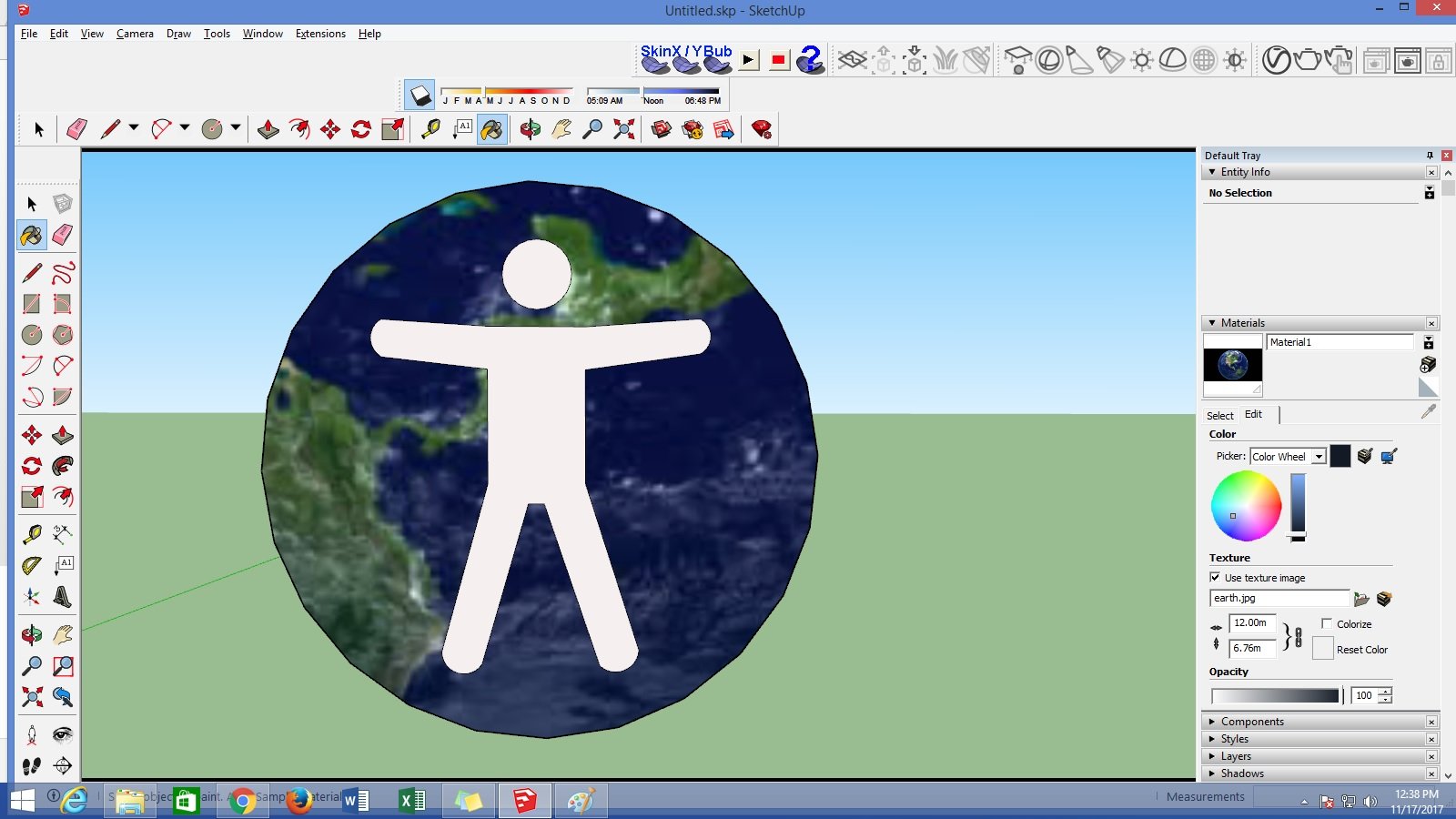Image resolution: width=1456 pixels, height=819 pixels.
Task: Open the Picker Color Wheel dropdown
Action: pyautogui.click(x=1319, y=457)
